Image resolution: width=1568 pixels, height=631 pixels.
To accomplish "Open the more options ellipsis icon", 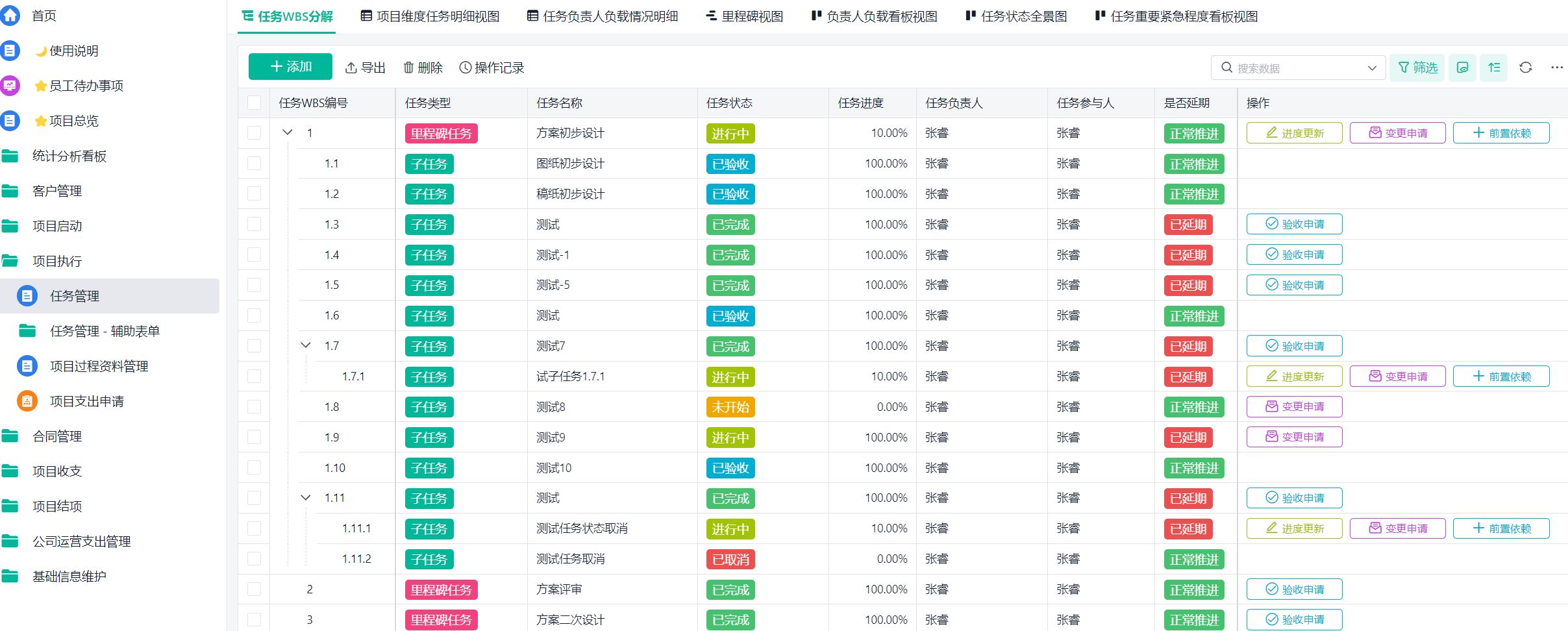I will pyautogui.click(x=1557, y=68).
